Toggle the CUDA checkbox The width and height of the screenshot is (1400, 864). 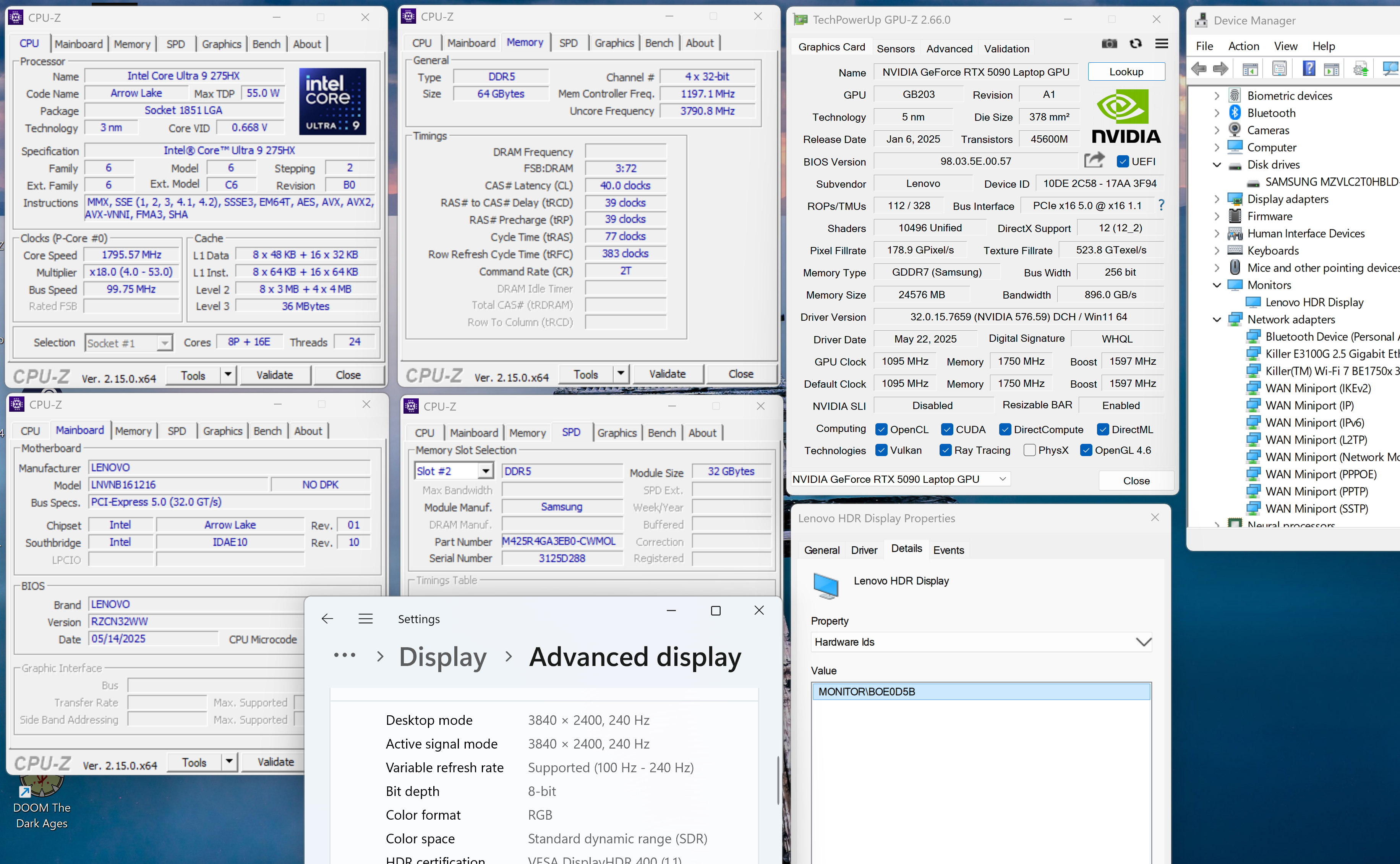coord(947,429)
